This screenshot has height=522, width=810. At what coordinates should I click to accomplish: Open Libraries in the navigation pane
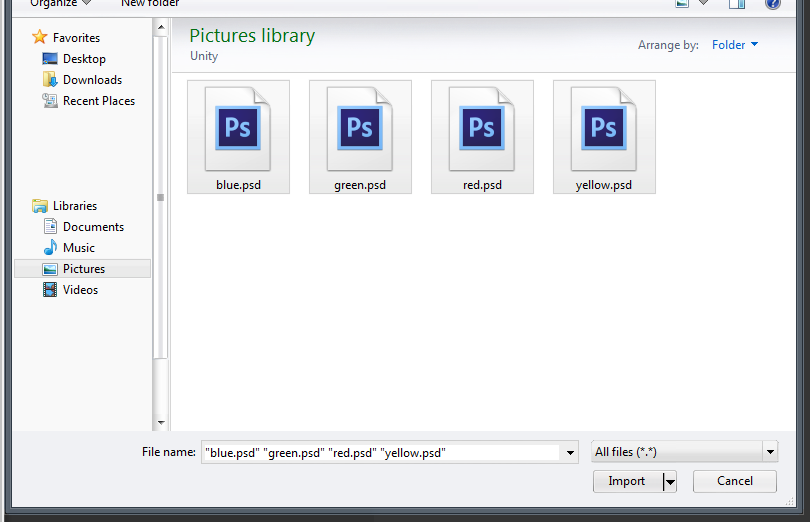click(x=75, y=206)
